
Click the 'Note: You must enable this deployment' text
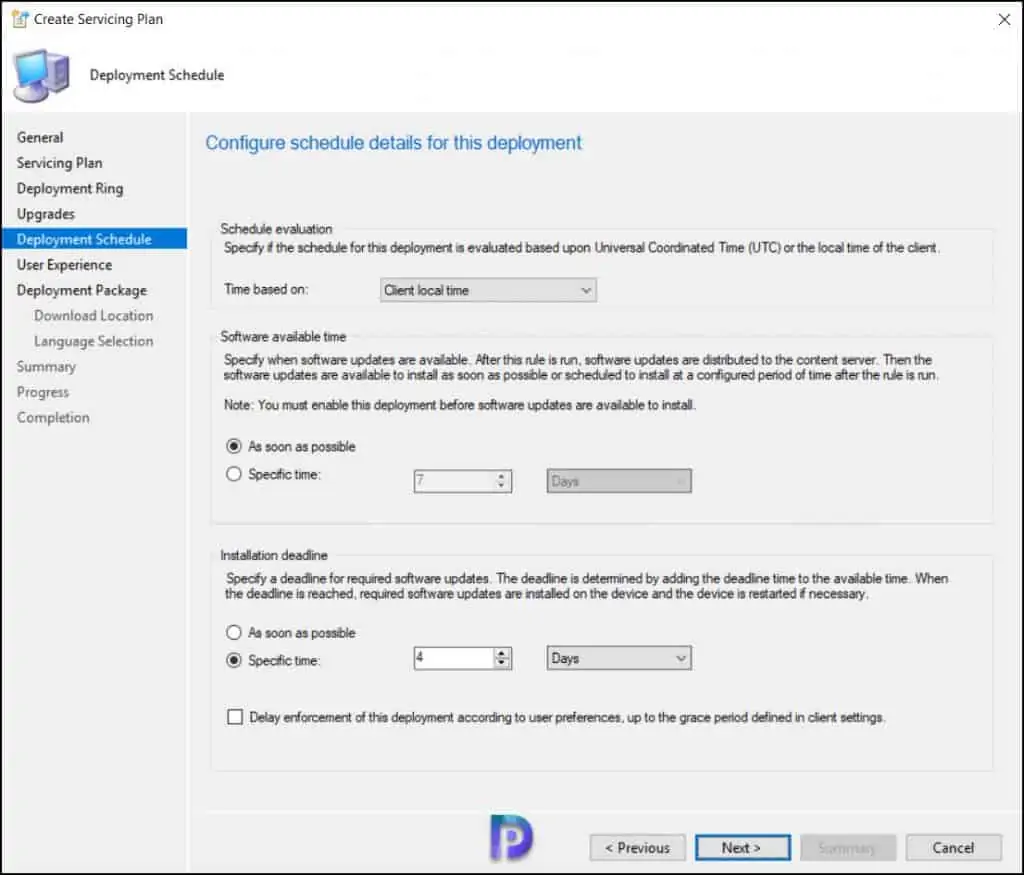pyautogui.click(x=460, y=405)
